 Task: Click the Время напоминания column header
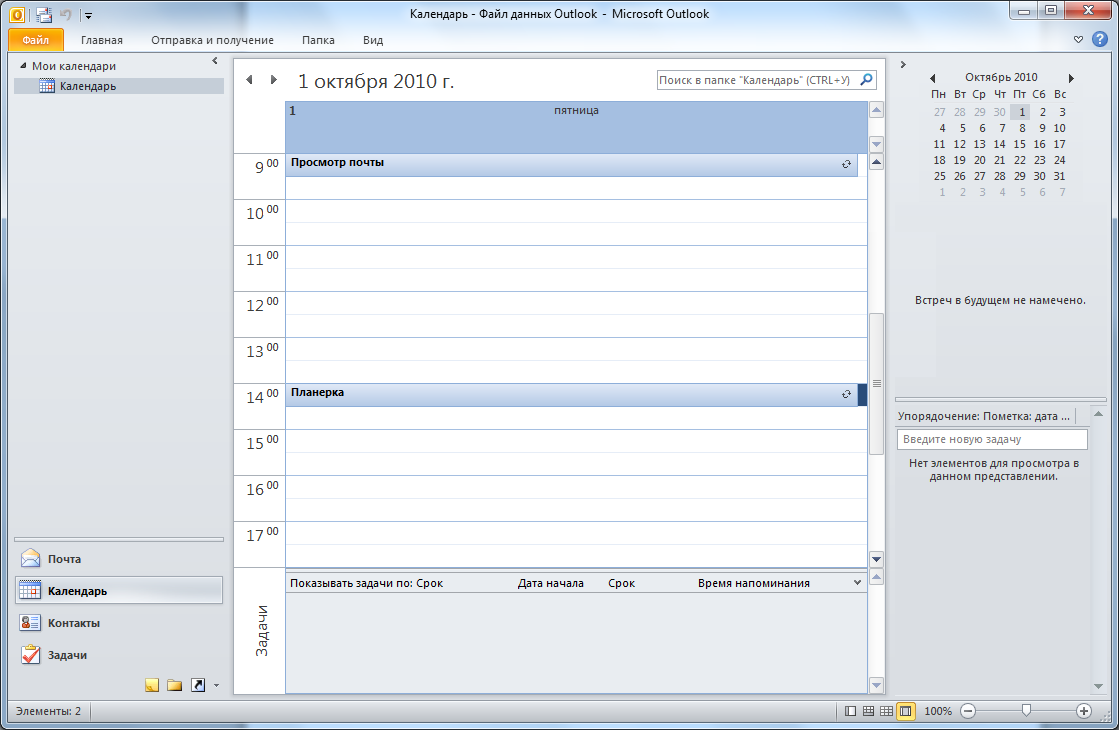point(754,583)
